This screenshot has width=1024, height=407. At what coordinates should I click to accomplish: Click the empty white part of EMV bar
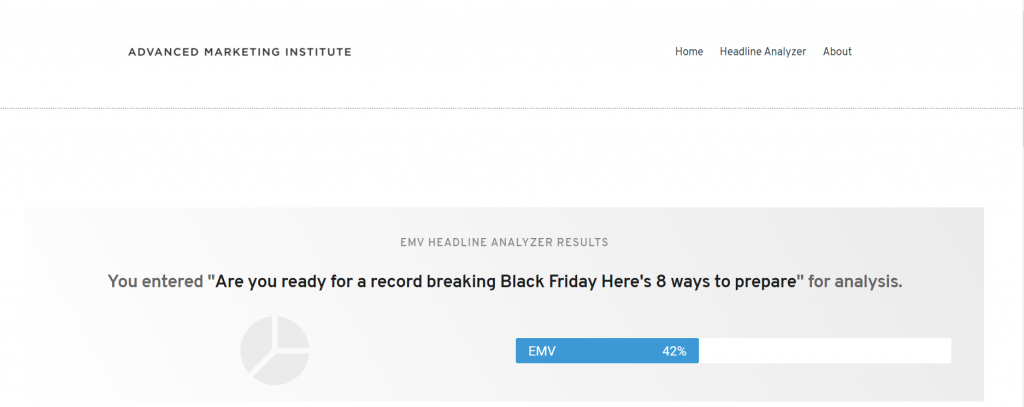click(825, 351)
